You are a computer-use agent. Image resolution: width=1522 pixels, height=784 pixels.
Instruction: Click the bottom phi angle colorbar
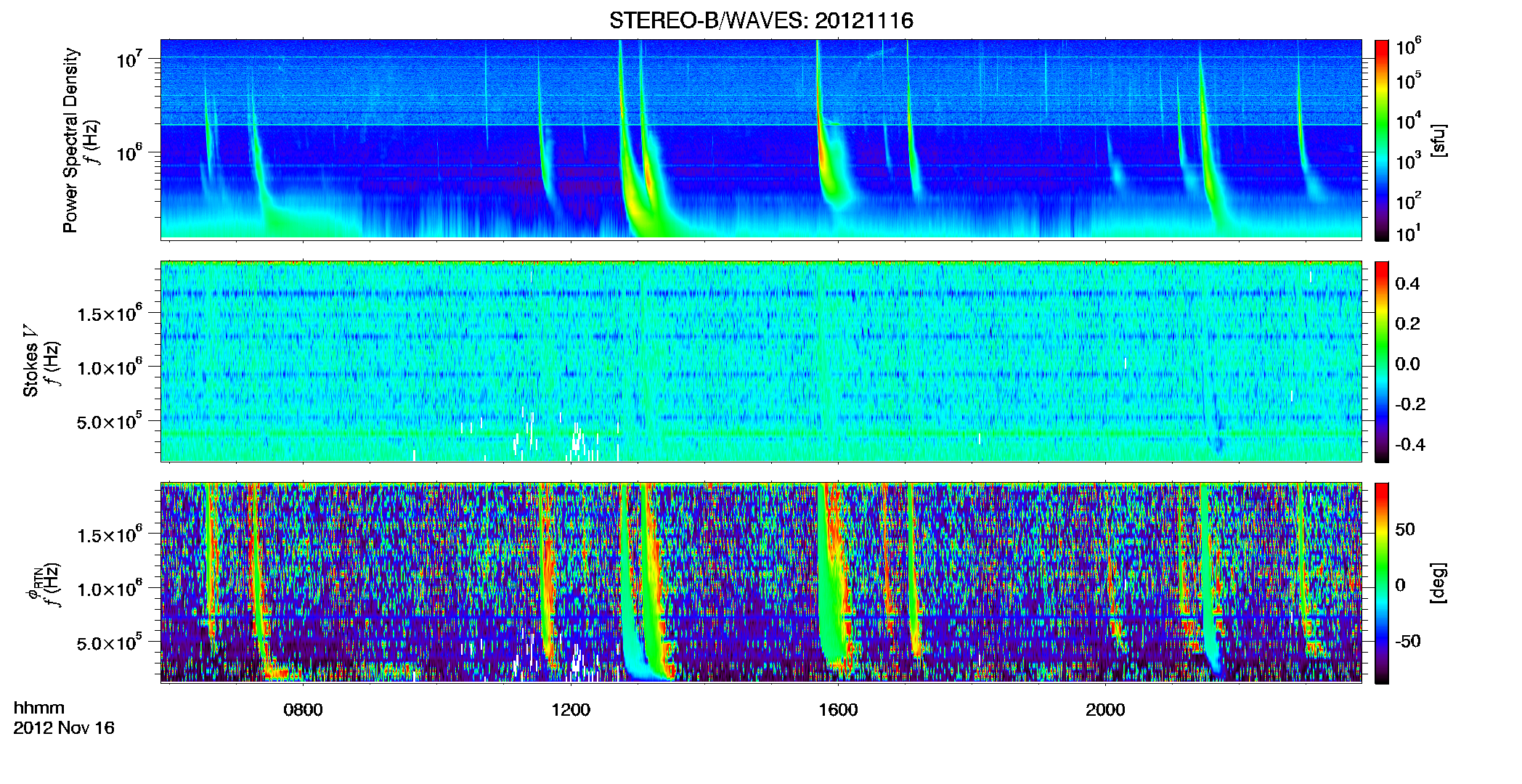(1382, 583)
